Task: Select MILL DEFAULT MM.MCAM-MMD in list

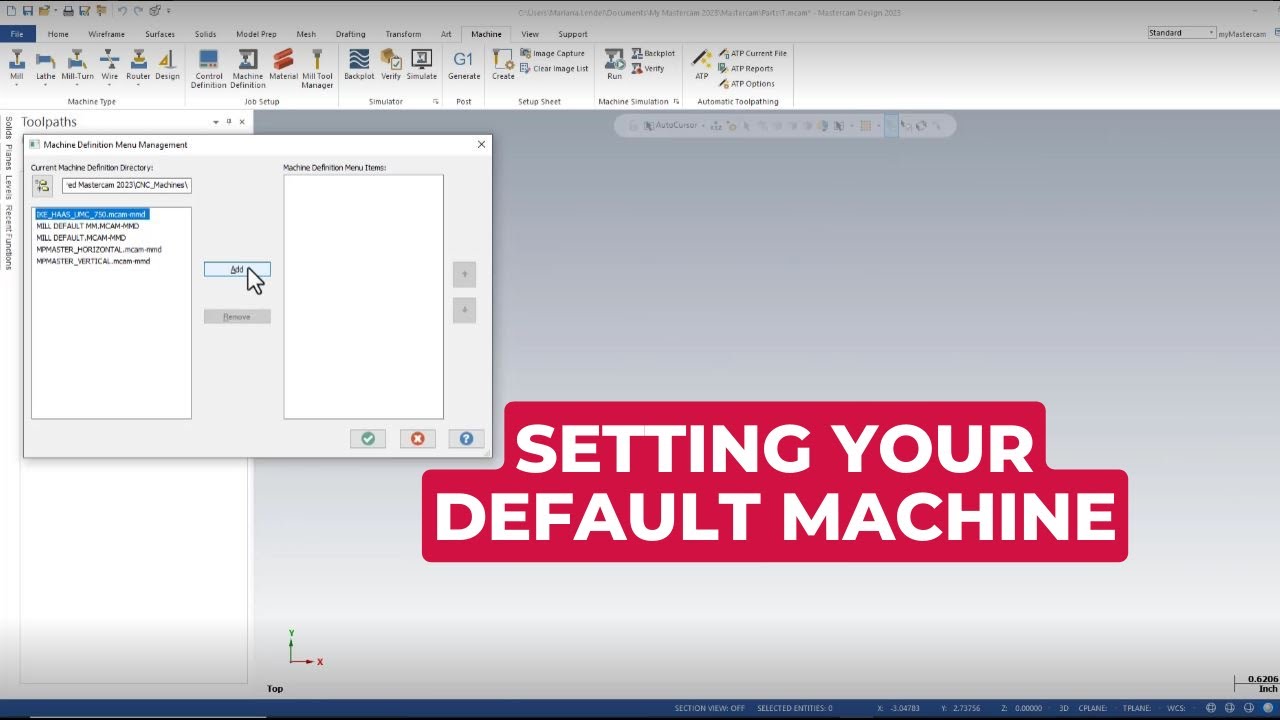Action: tap(88, 226)
